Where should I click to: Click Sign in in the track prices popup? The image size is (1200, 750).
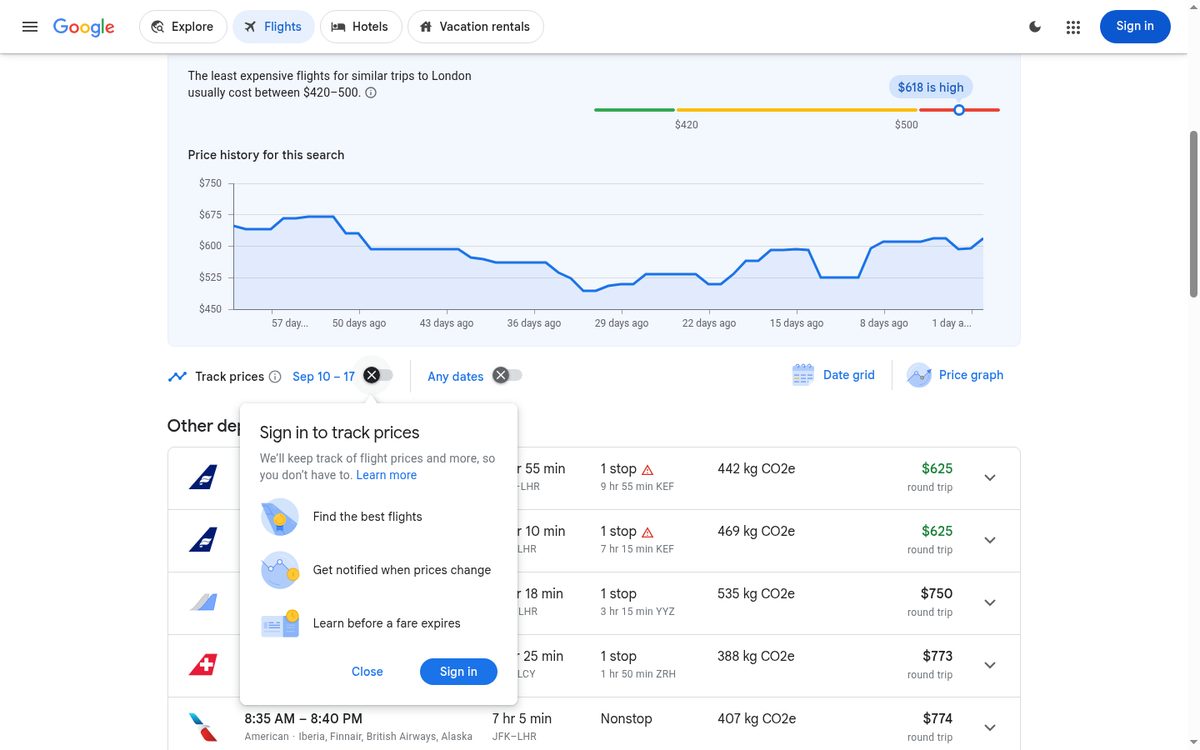[458, 672]
